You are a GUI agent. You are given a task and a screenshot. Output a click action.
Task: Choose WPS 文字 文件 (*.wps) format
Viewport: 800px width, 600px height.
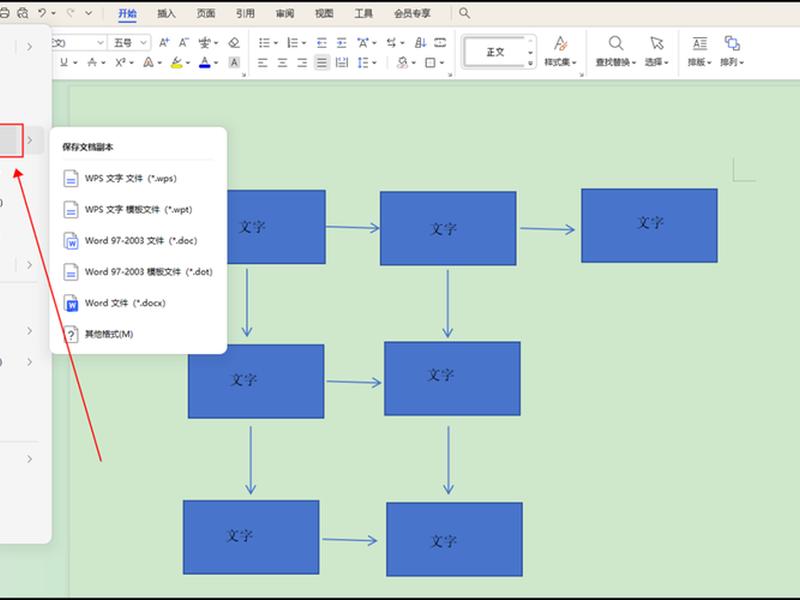coord(138,179)
